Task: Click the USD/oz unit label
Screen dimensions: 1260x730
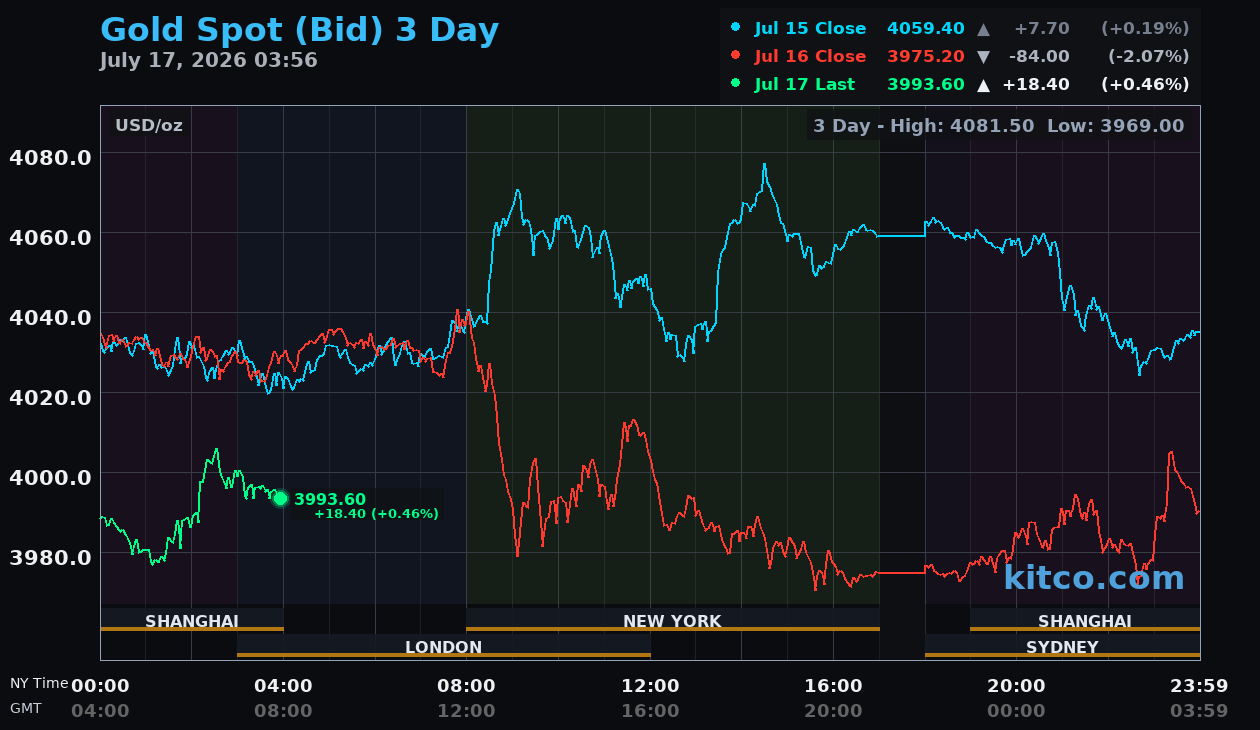Action: [x=149, y=126]
